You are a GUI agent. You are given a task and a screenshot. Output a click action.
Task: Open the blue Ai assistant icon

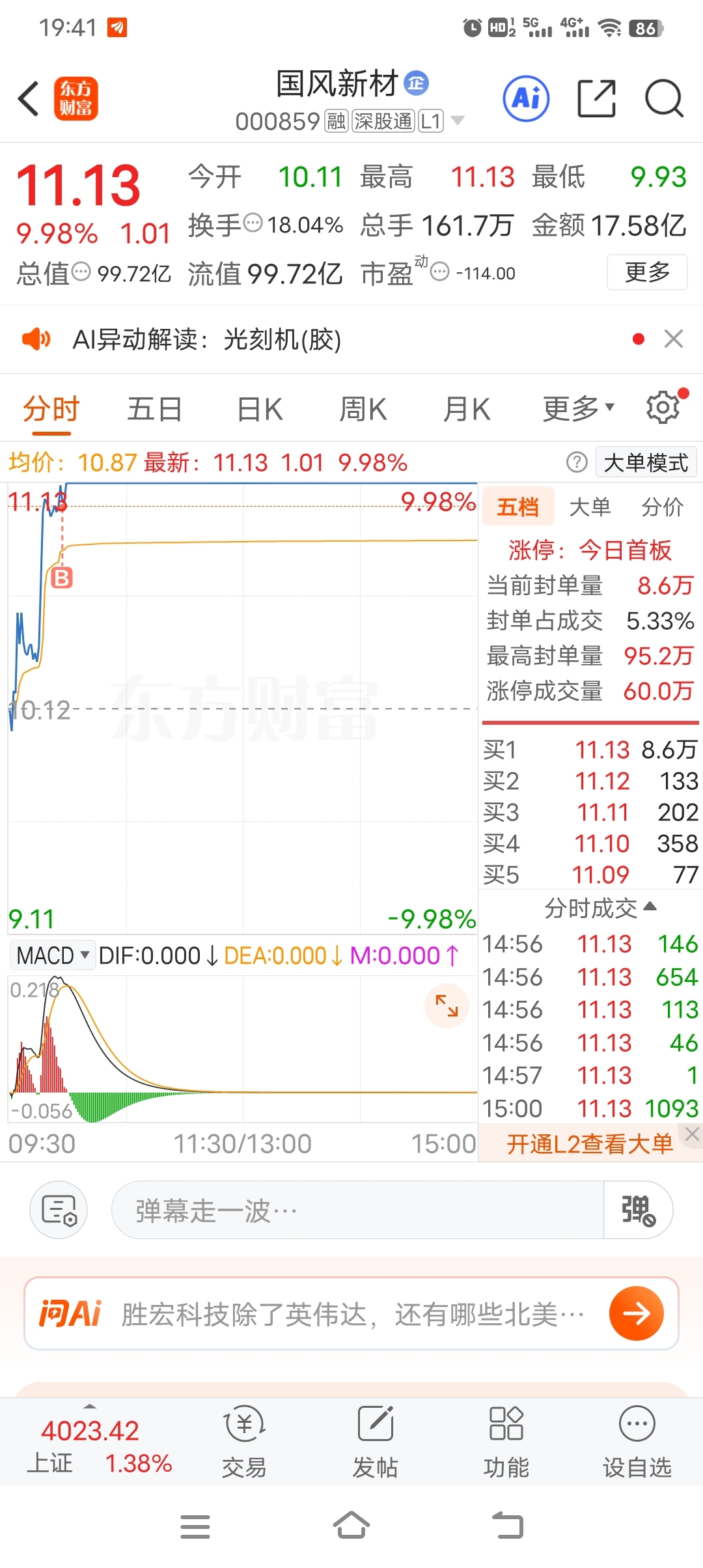(x=526, y=98)
